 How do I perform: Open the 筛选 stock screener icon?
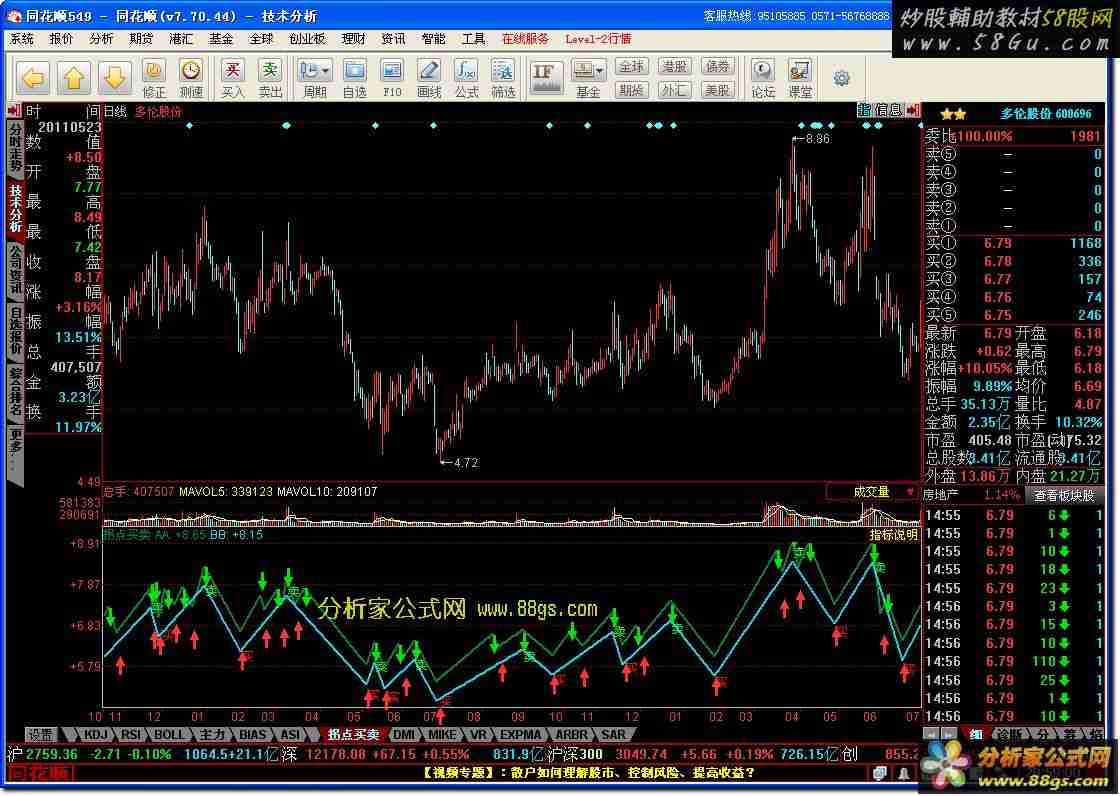[x=503, y=79]
